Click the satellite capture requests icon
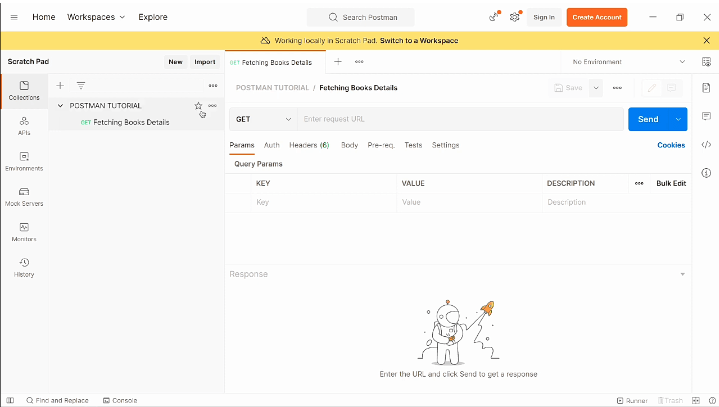Image resolution: width=719 pixels, height=407 pixels. pos(494,17)
